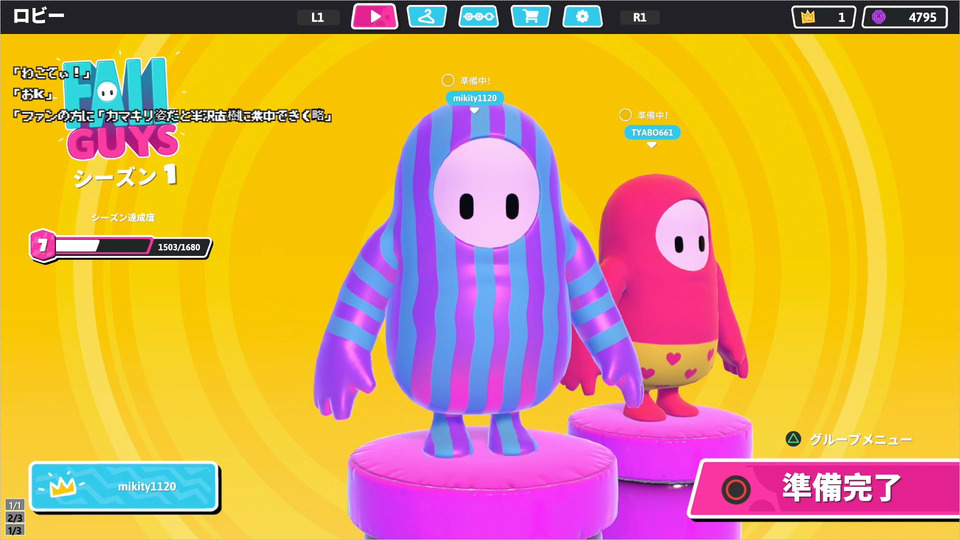Click the 準備完了 ready button
This screenshot has height=540, width=960.
(x=825, y=489)
